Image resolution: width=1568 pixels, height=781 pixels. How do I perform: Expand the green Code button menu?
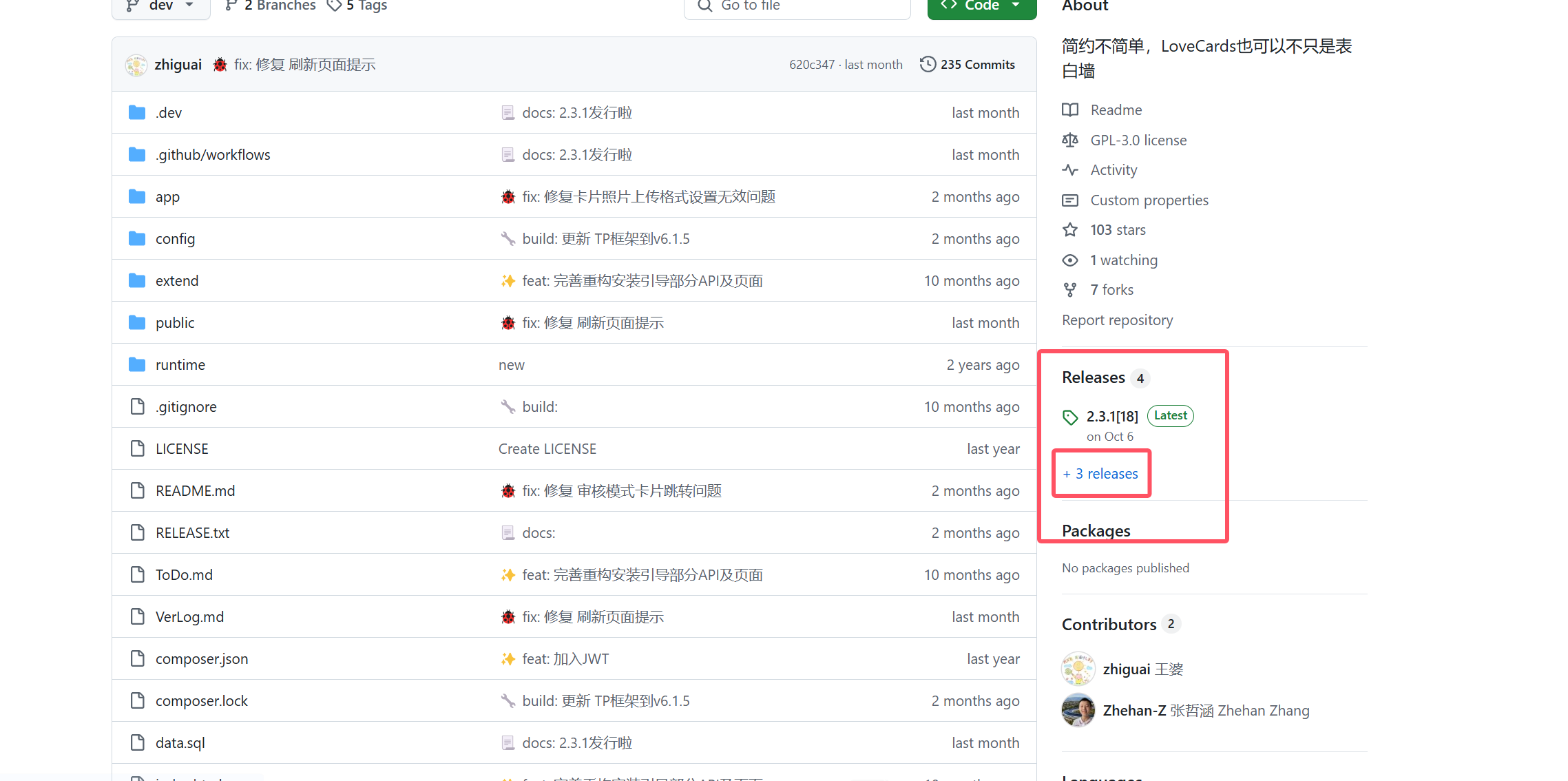981,6
